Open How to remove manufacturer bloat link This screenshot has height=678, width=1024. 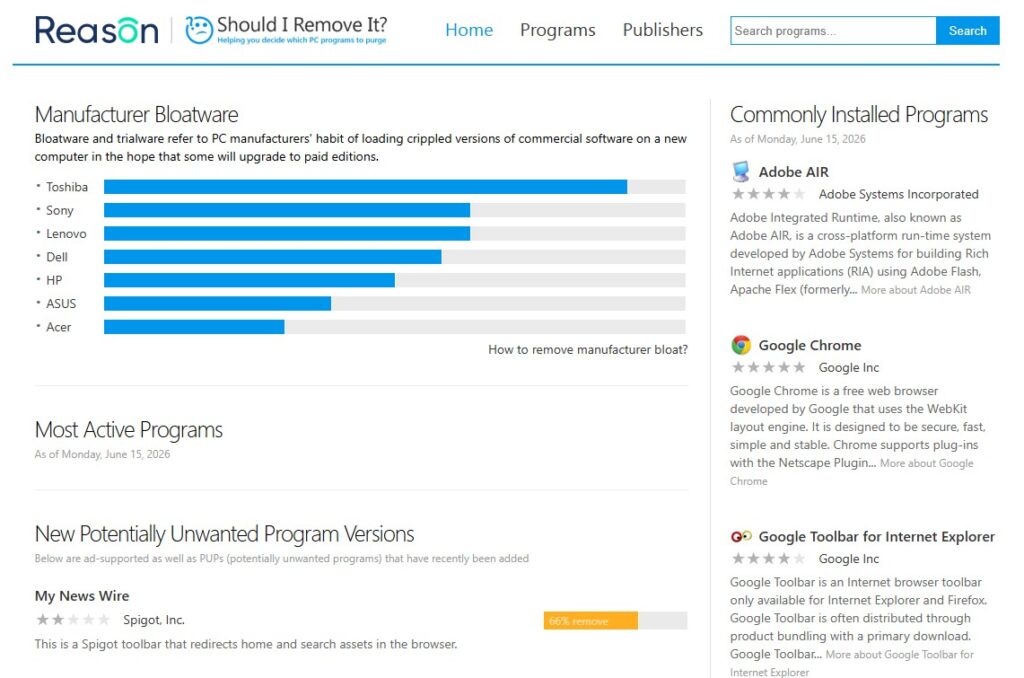[x=588, y=349]
